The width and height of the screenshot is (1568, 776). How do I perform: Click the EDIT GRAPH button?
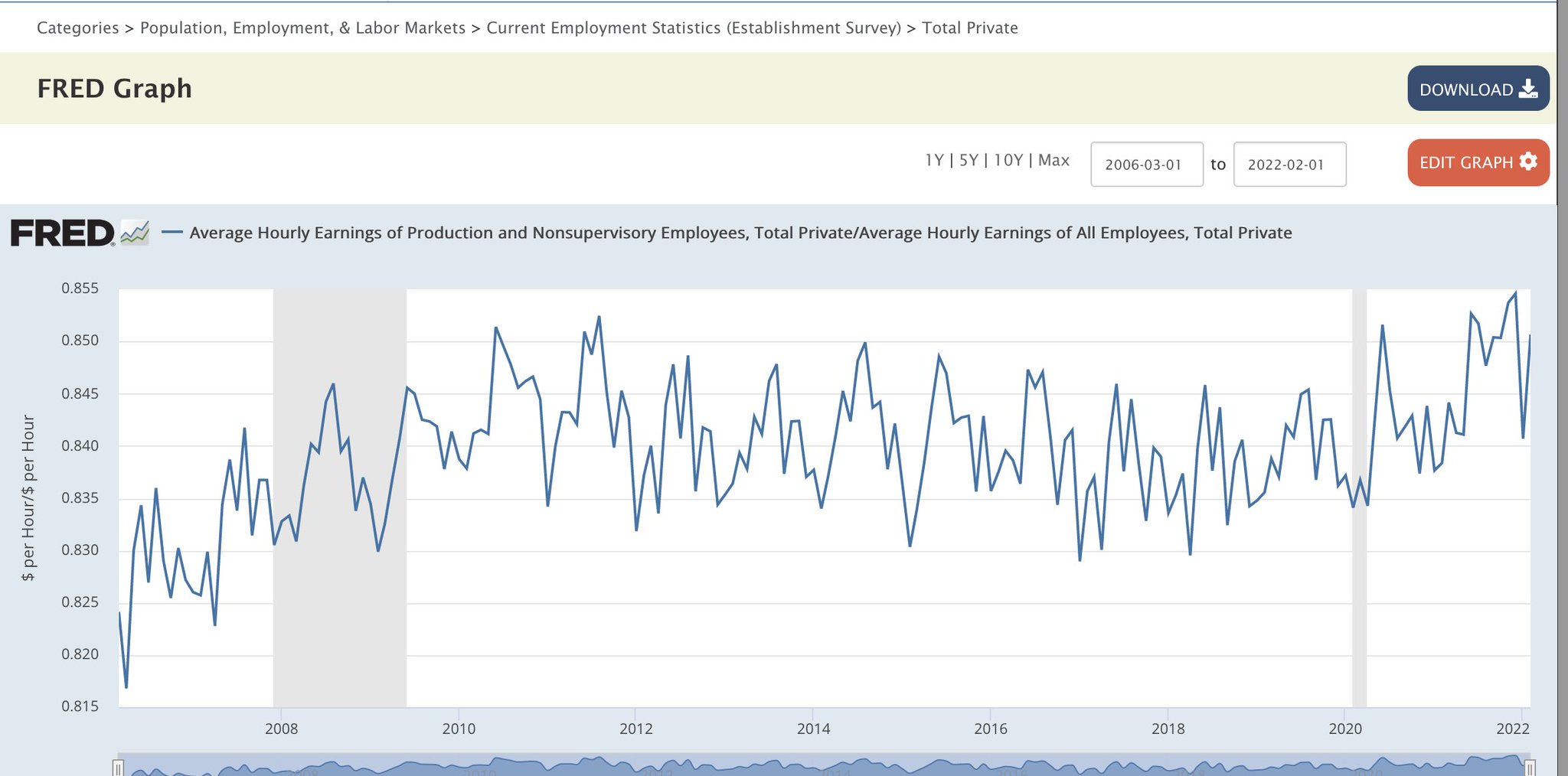click(1478, 162)
